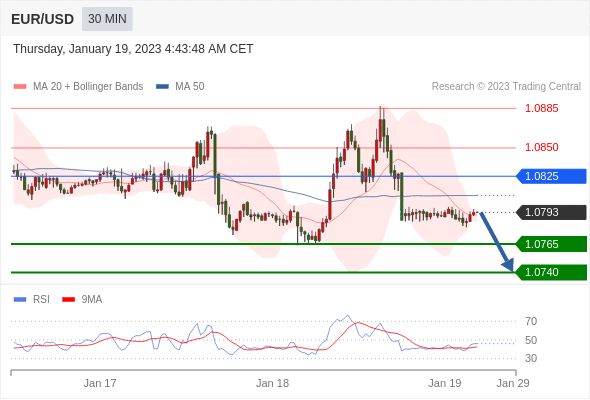The image size is (590, 400).
Task: Select the 1.0825 blue pivot price tag
Action: (x=551, y=176)
